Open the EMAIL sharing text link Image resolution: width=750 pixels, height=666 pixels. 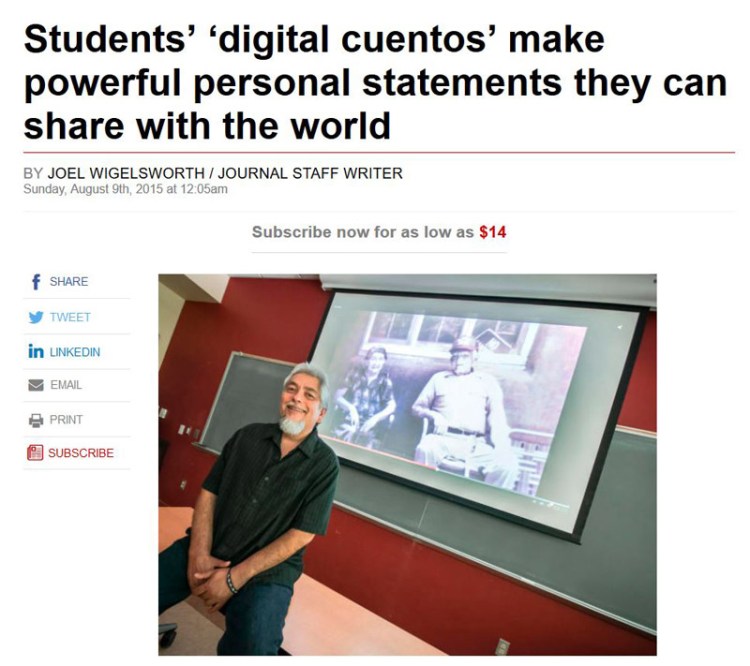66,385
